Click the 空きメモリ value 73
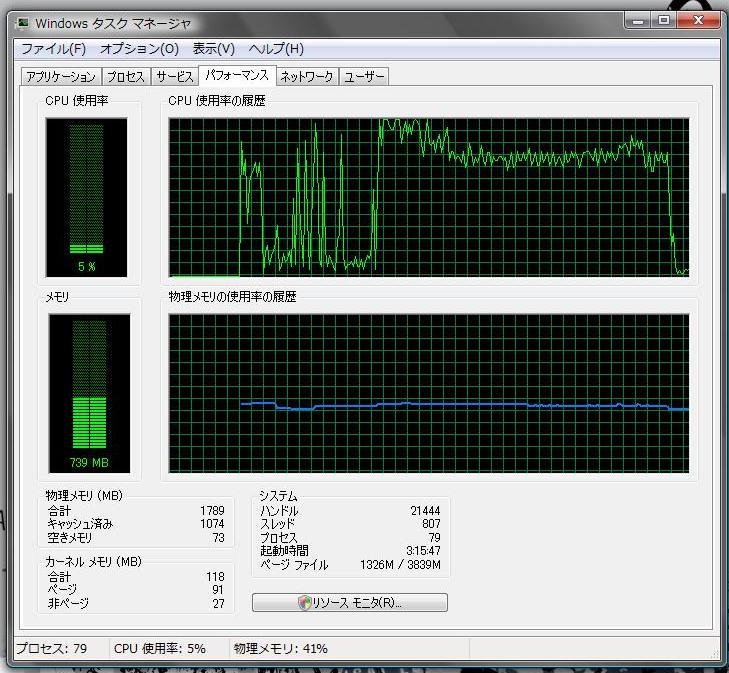This screenshot has width=729, height=673. (x=218, y=538)
